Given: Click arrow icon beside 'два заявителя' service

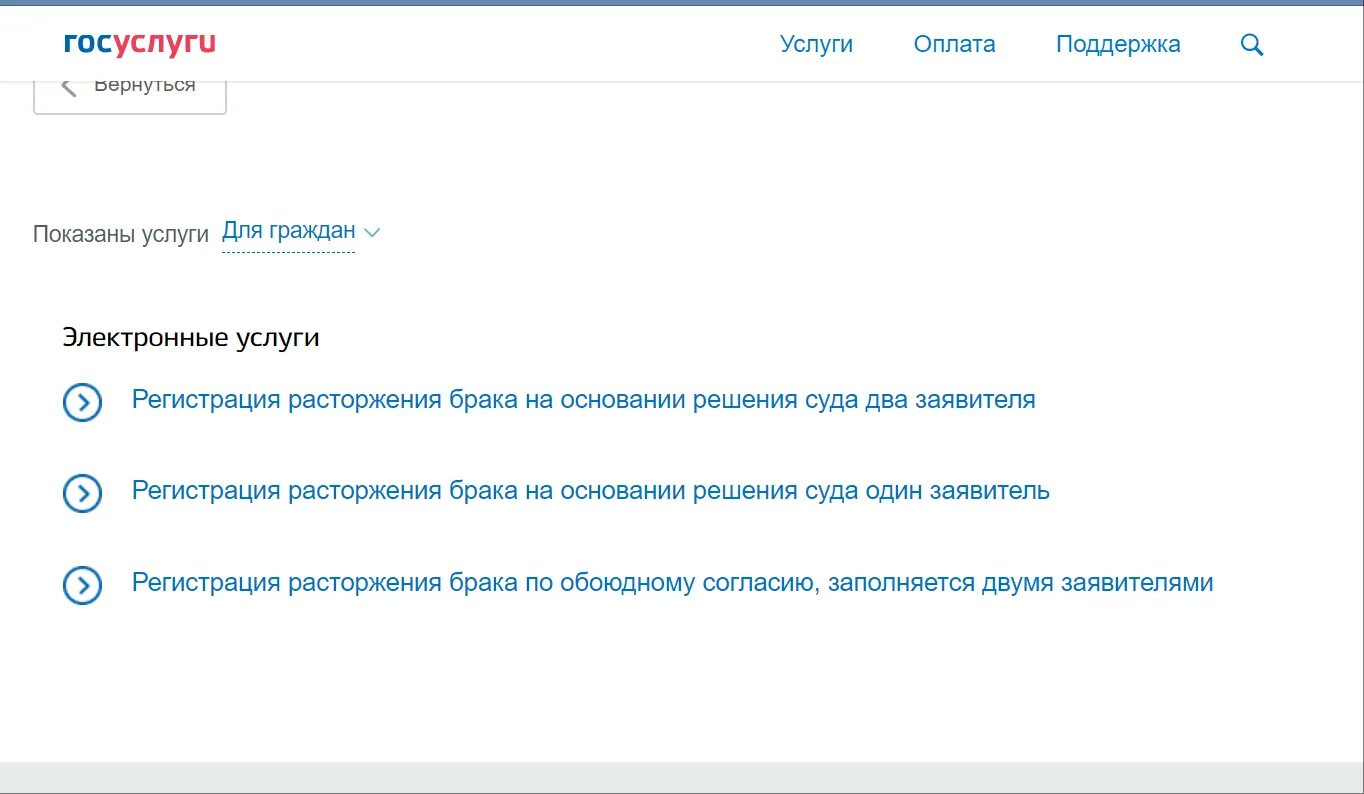Looking at the screenshot, I should (x=82, y=403).
